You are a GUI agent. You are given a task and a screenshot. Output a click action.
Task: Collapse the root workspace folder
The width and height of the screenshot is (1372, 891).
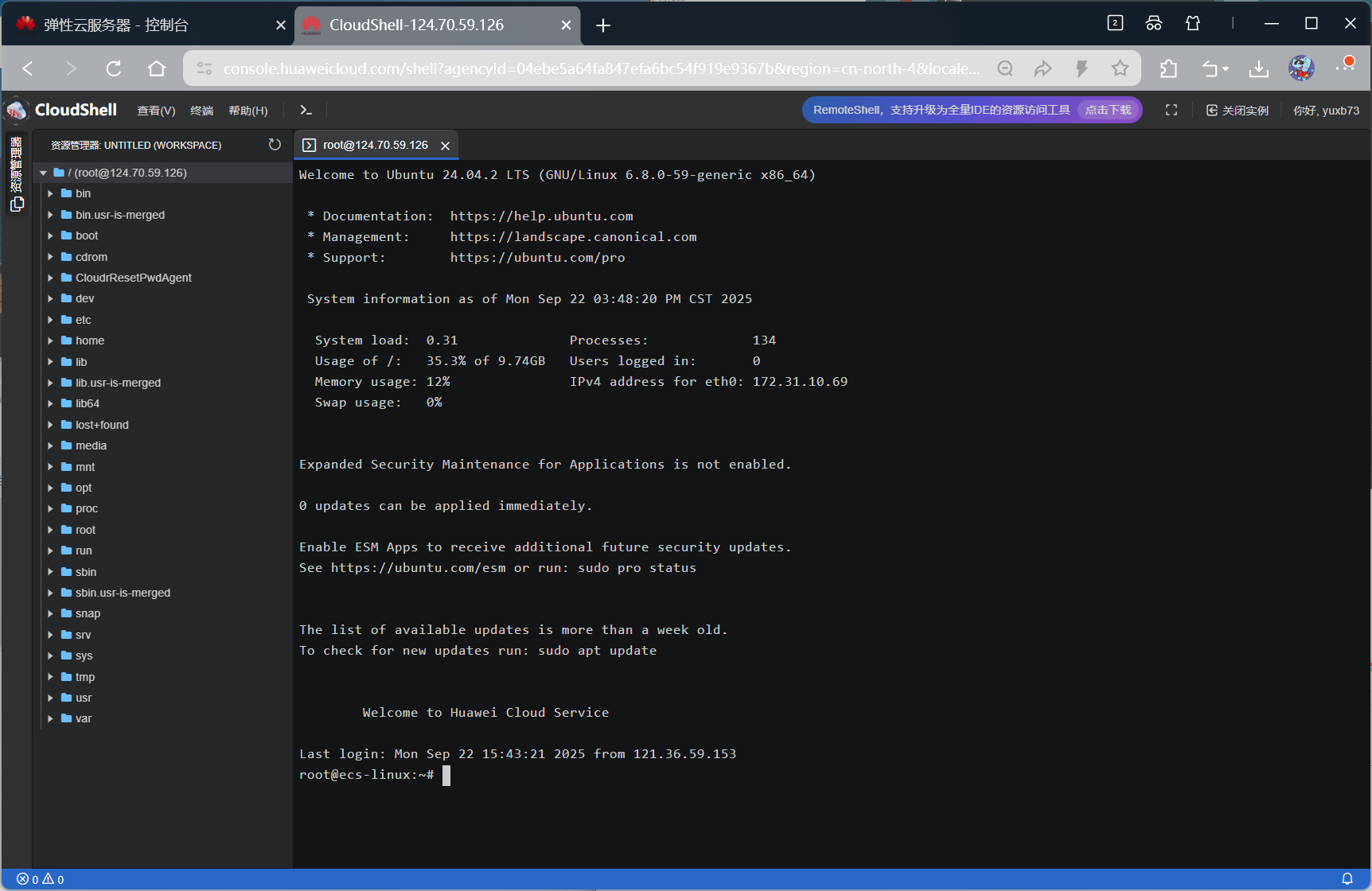[43, 173]
